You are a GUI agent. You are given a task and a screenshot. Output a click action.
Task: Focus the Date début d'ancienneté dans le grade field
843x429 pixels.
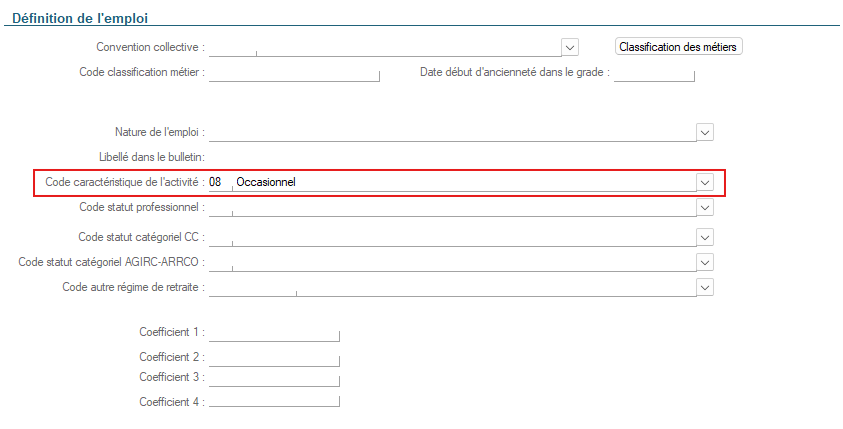pos(653,72)
